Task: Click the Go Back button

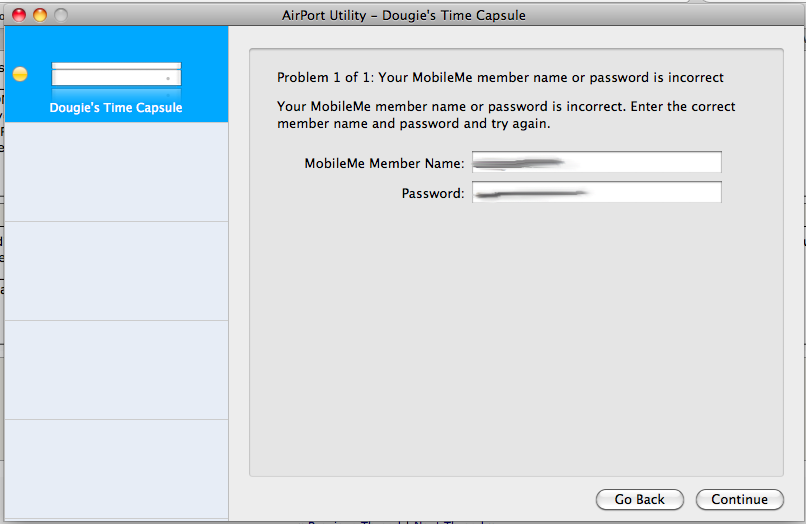Action: point(639,499)
